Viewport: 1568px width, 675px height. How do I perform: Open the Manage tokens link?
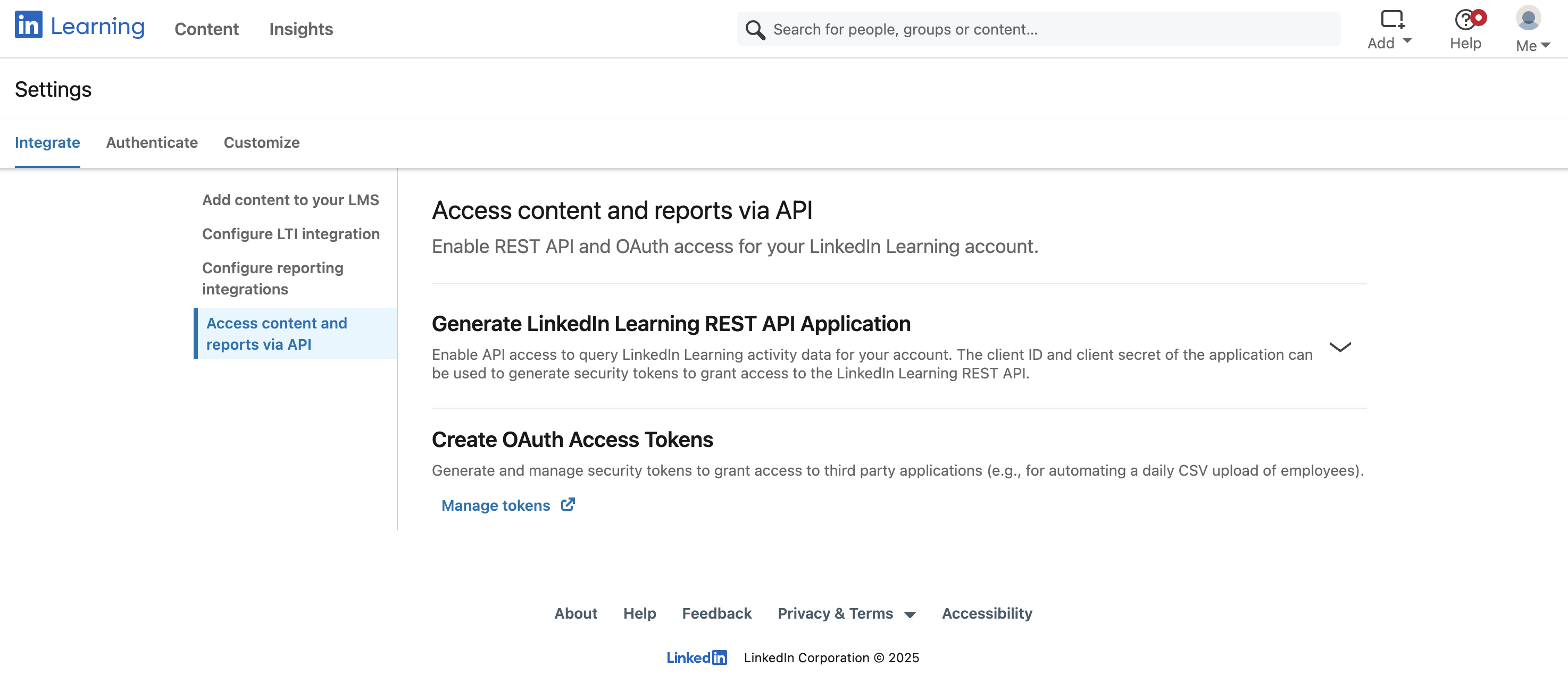[x=496, y=505]
